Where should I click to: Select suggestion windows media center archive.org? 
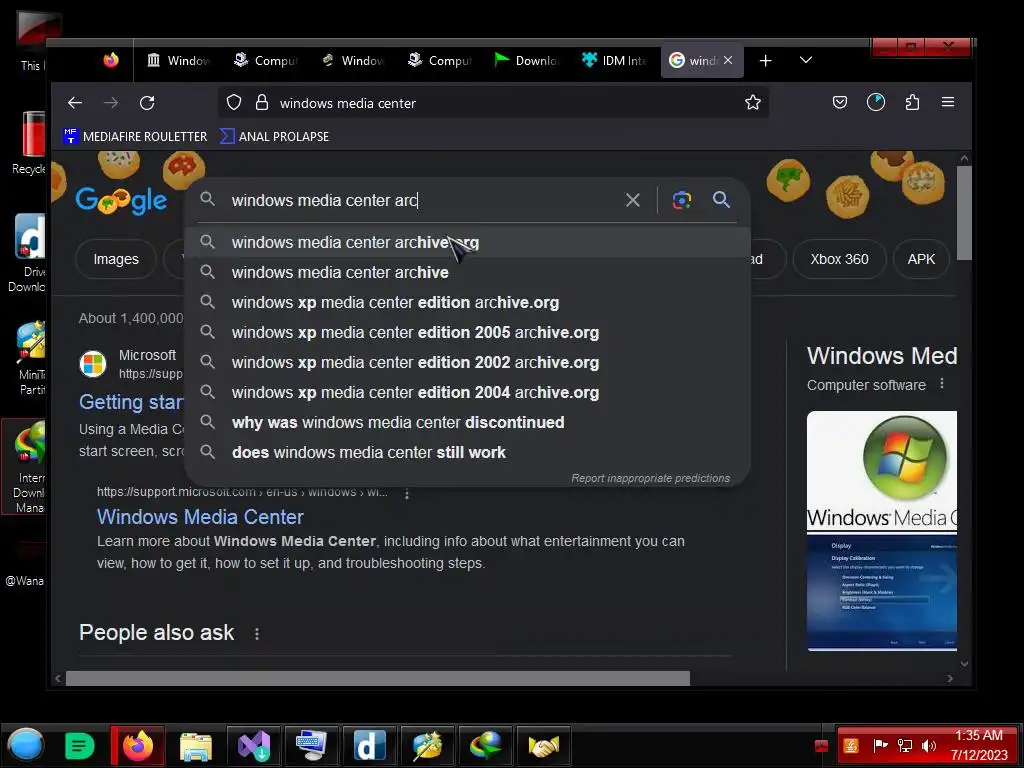click(x=468, y=242)
